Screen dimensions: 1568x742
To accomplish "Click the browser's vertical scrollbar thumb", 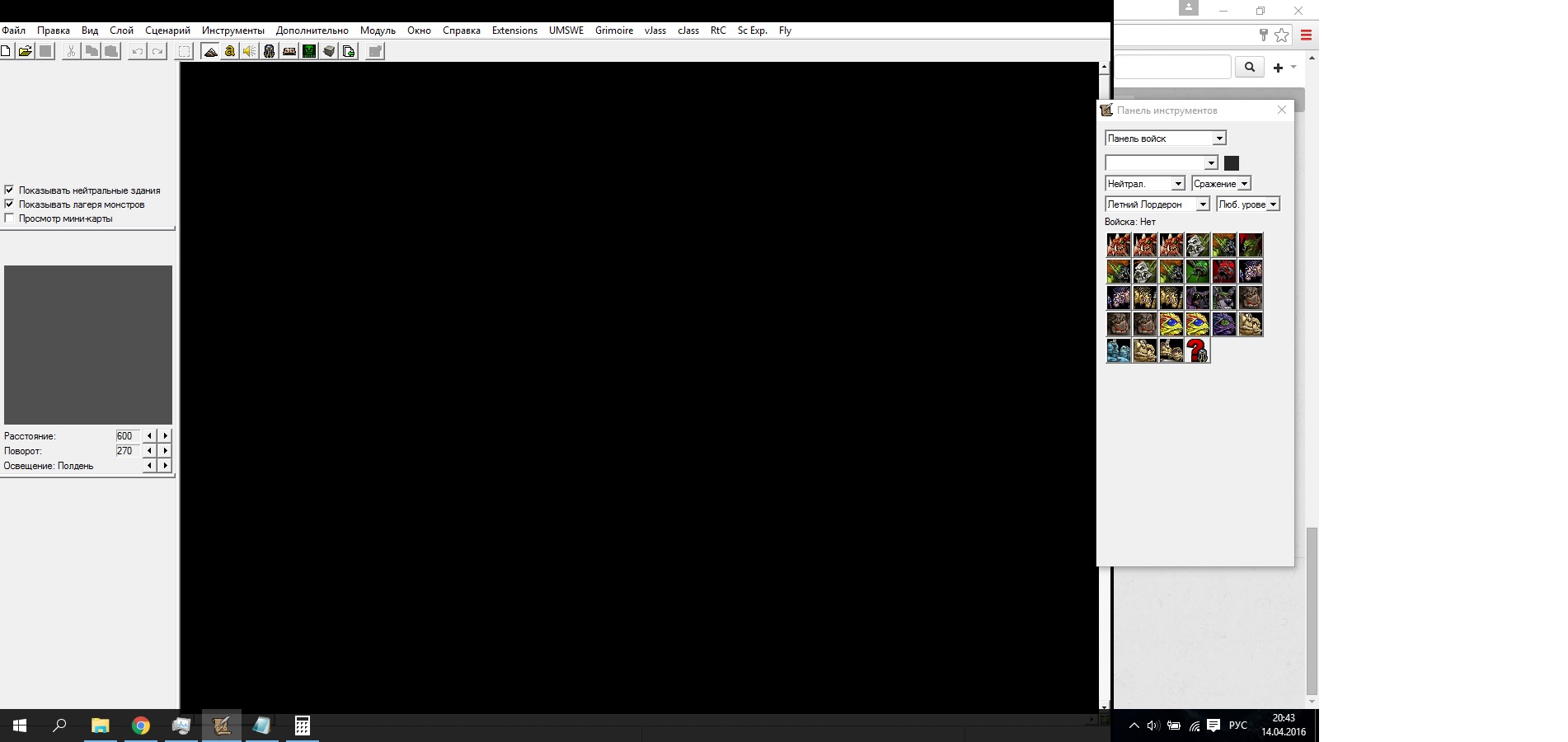I will coord(1312,611).
